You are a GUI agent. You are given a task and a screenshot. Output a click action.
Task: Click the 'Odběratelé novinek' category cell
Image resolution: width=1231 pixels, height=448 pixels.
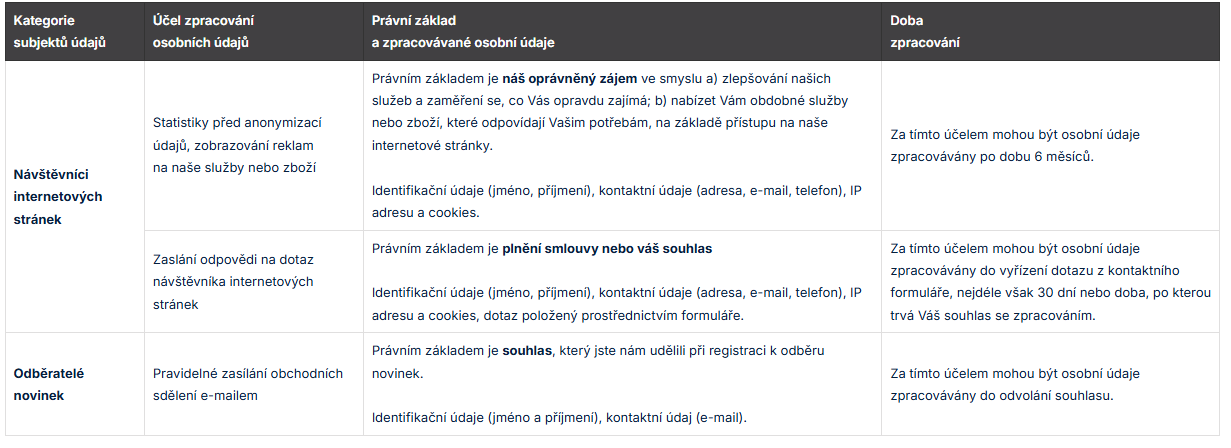pyautogui.click(x=49, y=384)
